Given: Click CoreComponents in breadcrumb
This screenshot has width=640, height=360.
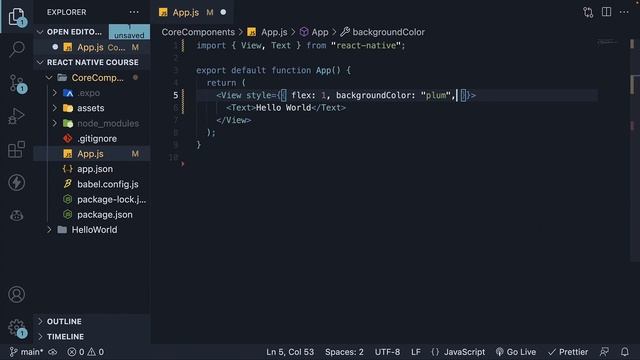Looking at the screenshot, I should 198,32.
